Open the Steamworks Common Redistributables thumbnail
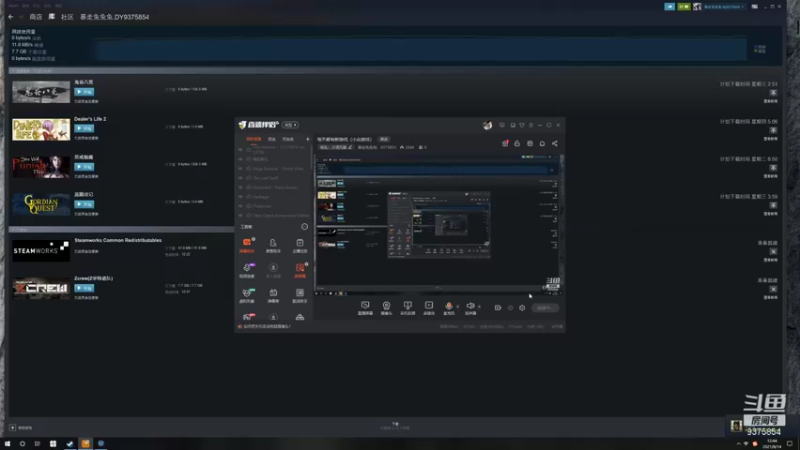The image size is (800, 450). (41, 250)
